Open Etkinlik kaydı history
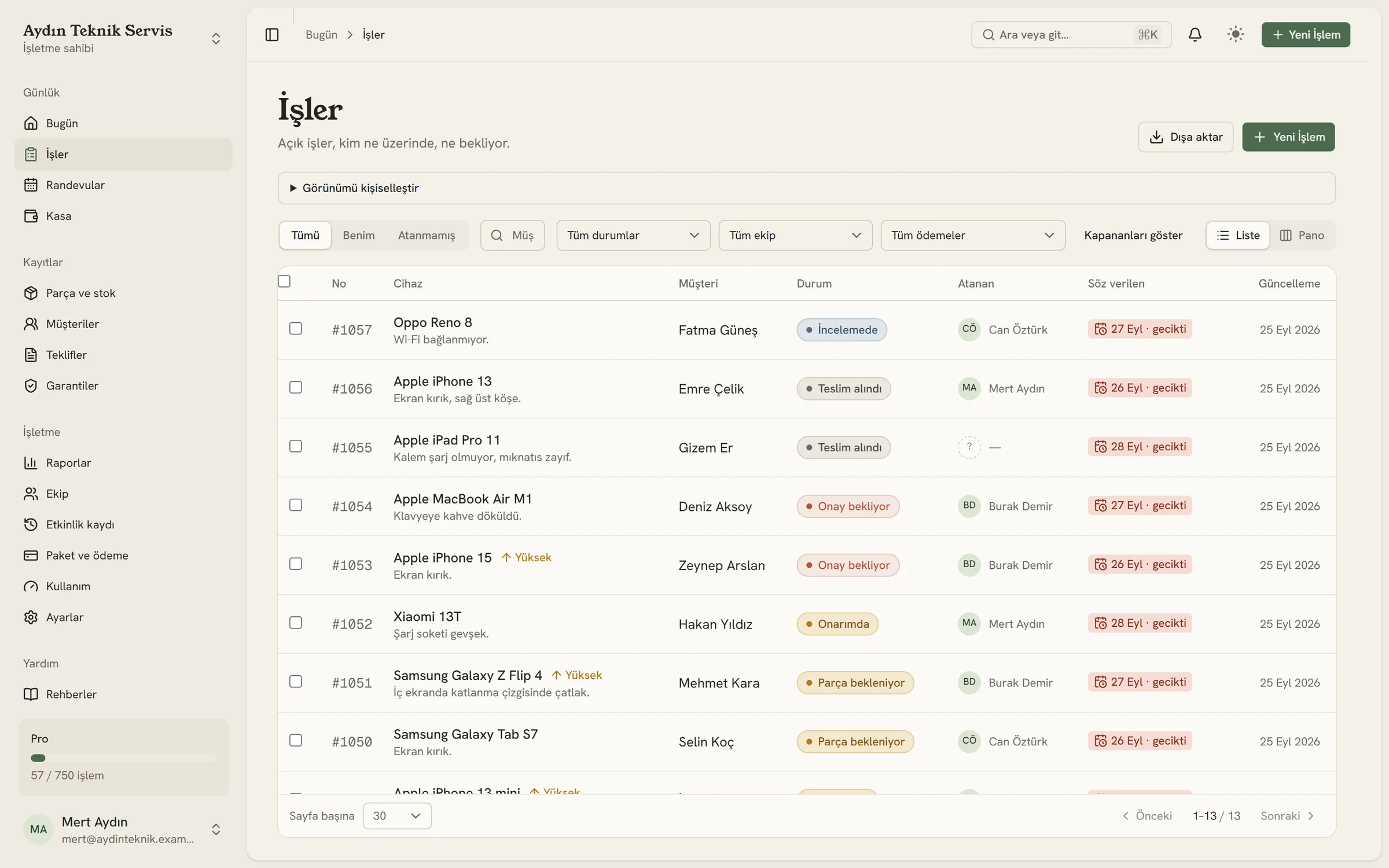This screenshot has height=868, width=1389. coord(123,524)
